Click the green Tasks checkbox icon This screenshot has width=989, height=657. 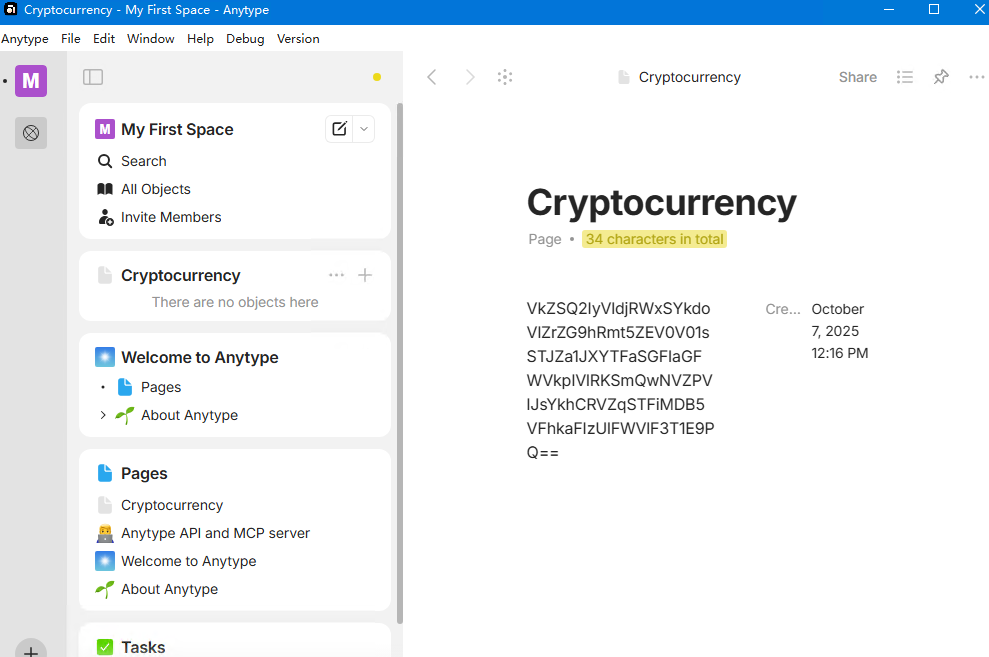[105, 647]
